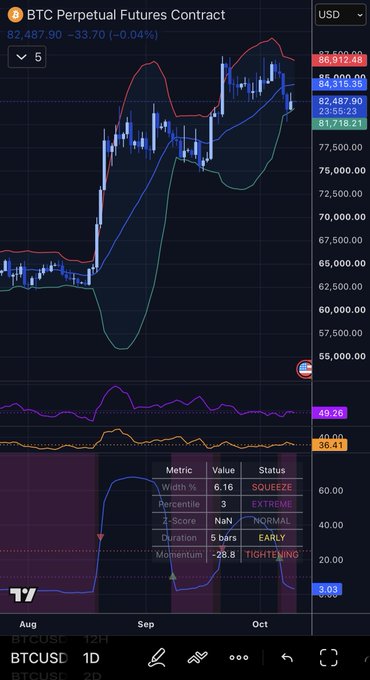Open the drawing tools pencil icon
This screenshot has height=680, width=370.
coord(157,657)
